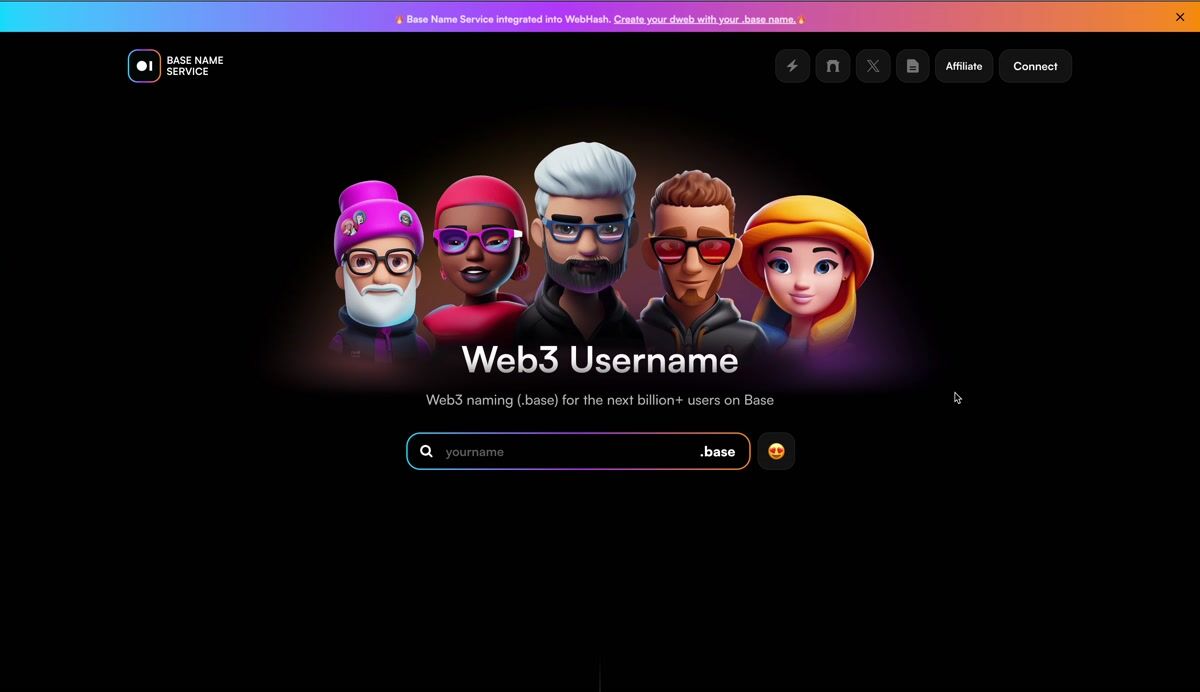Open the arch-shaped marketplace icon

click(x=832, y=66)
